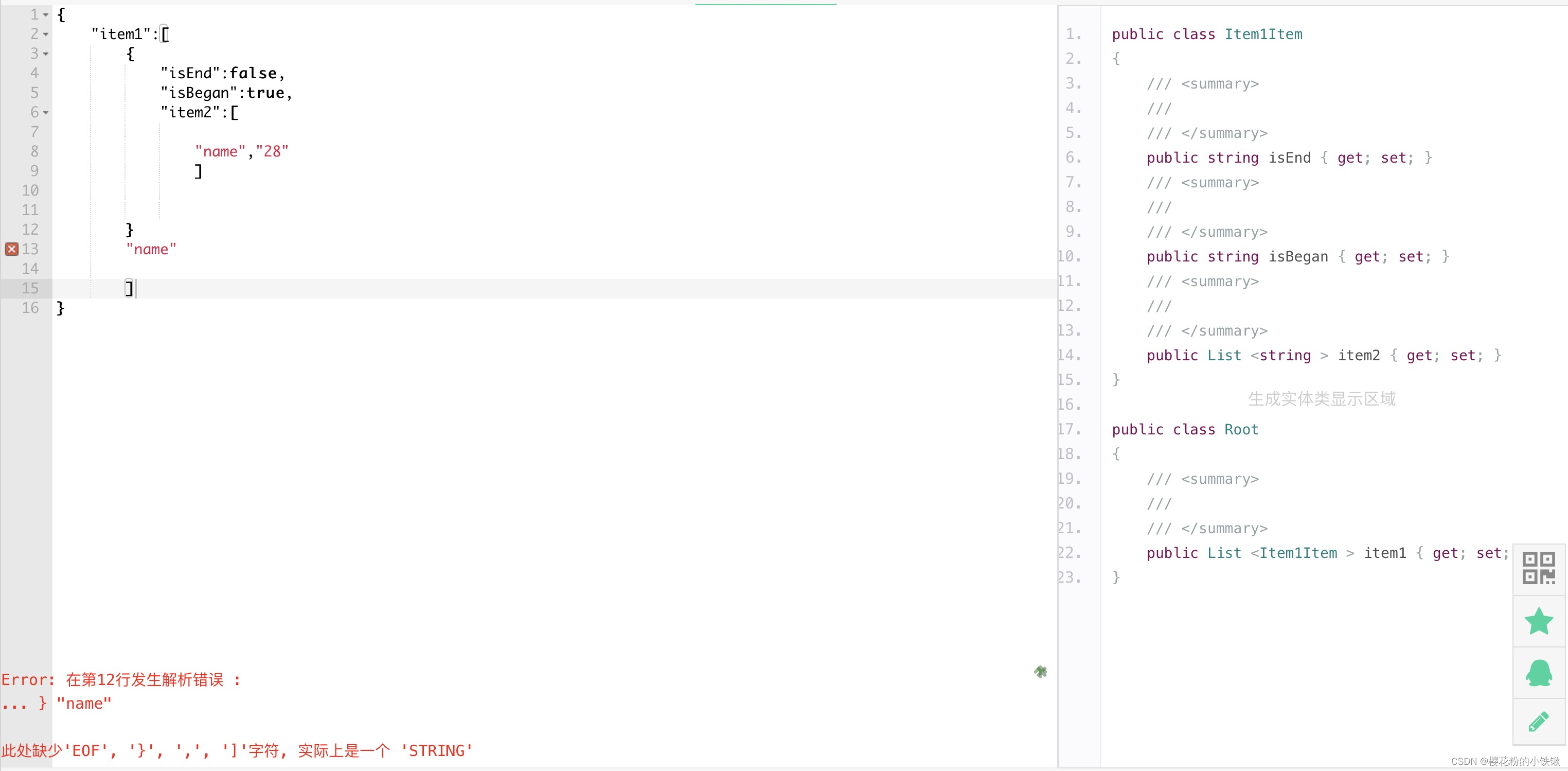This screenshot has width=1568, height=771.
Task: Open the QQ penguin contact icon
Action: coord(1539,672)
